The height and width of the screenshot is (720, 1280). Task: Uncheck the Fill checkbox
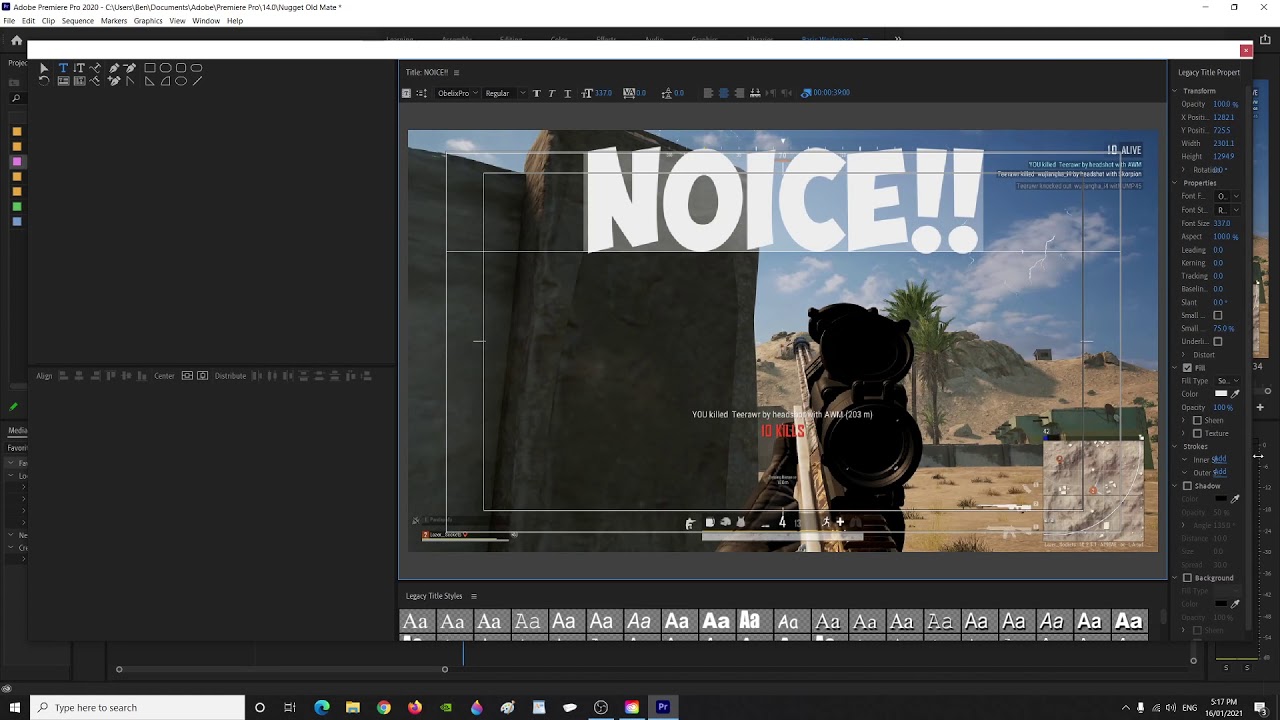1187,367
